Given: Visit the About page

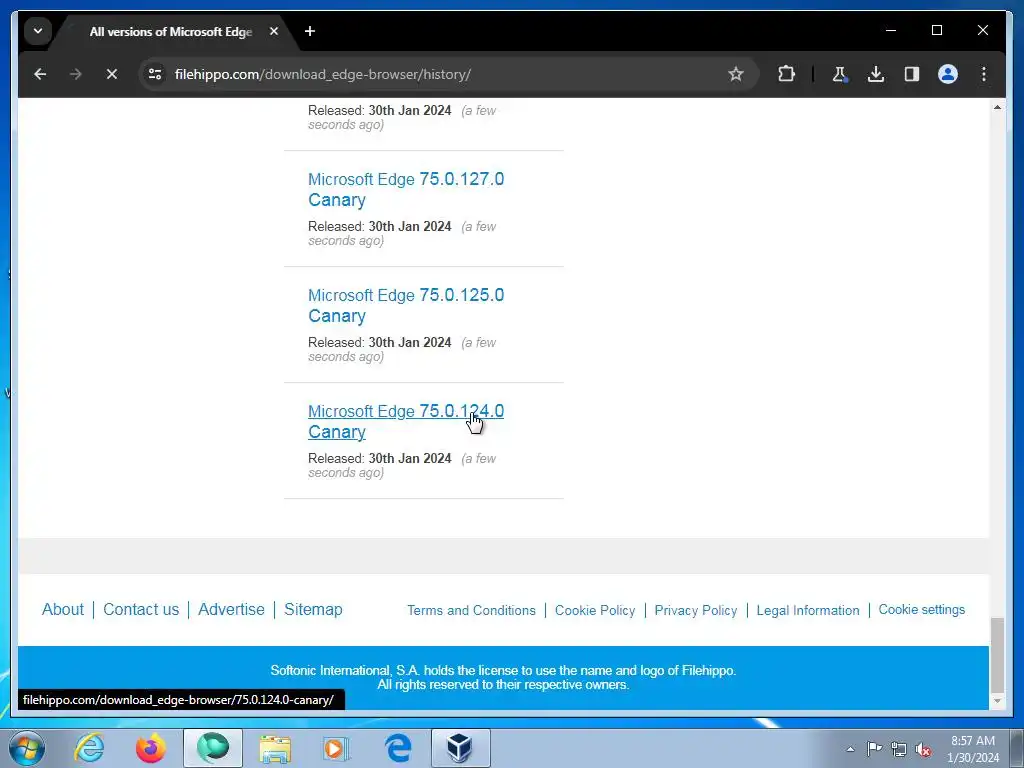Looking at the screenshot, I should coord(63,609).
